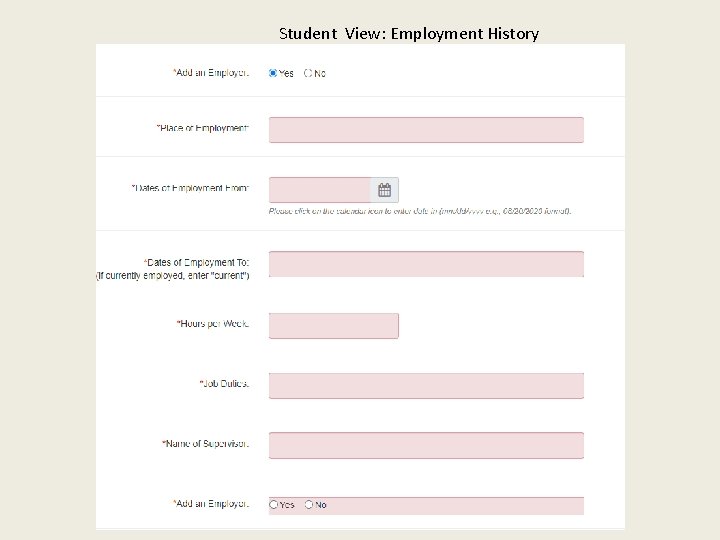Choose Yes for Add an Employer below Supervisor

click(x=274, y=505)
